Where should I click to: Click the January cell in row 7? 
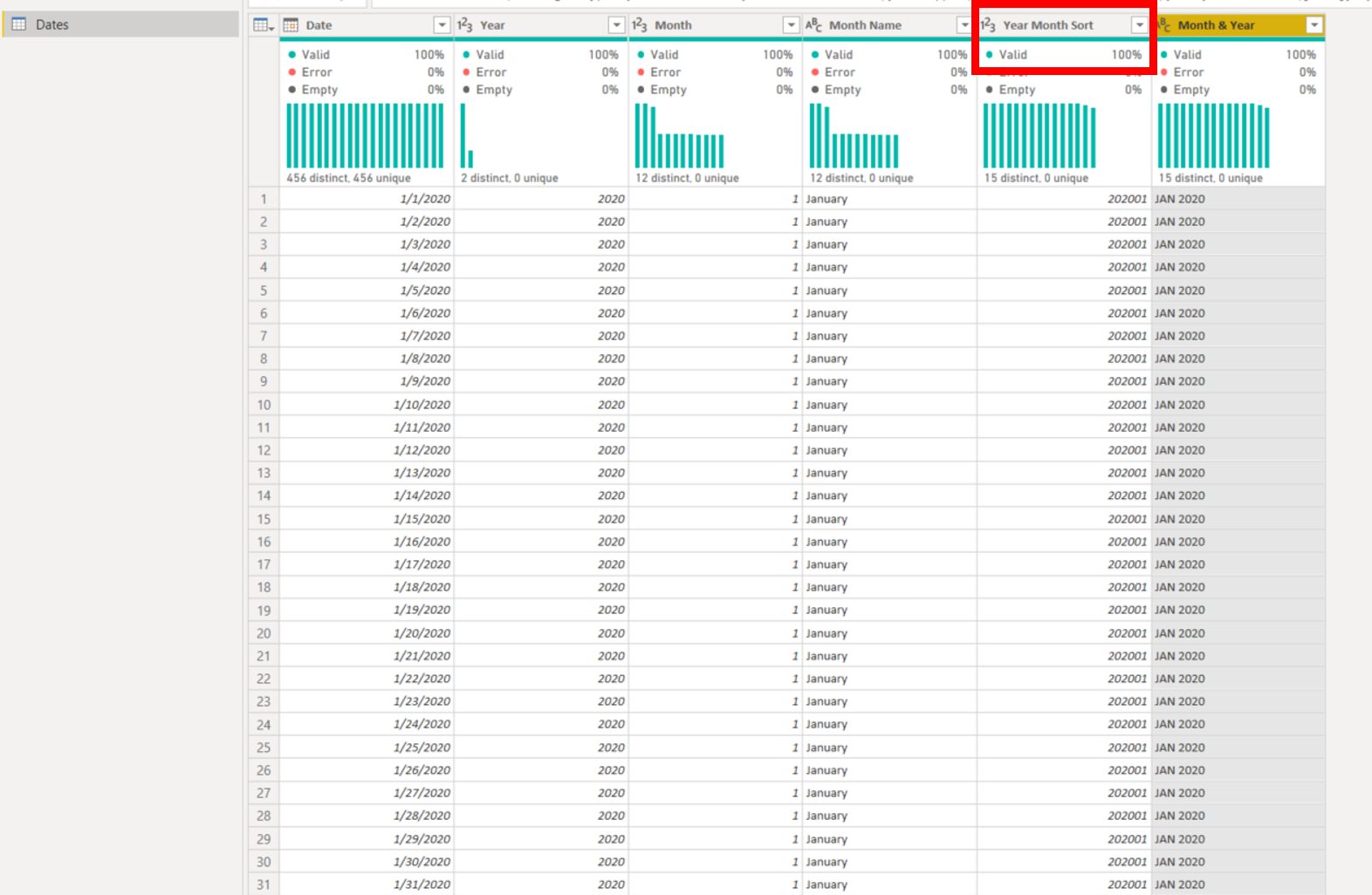coord(889,336)
